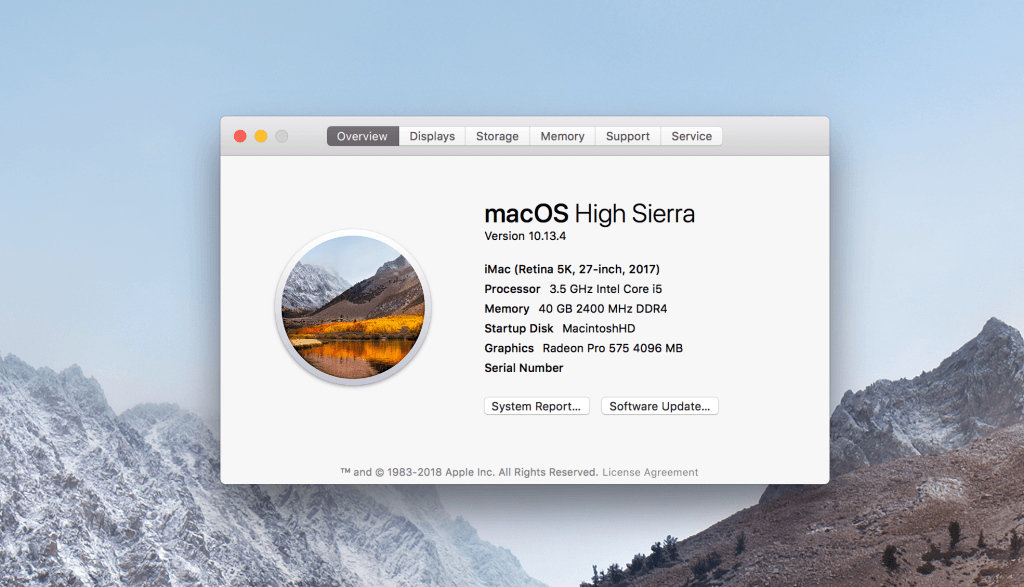The image size is (1024, 587).
Task: Switch to the Displays tab
Action: [432, 136]
